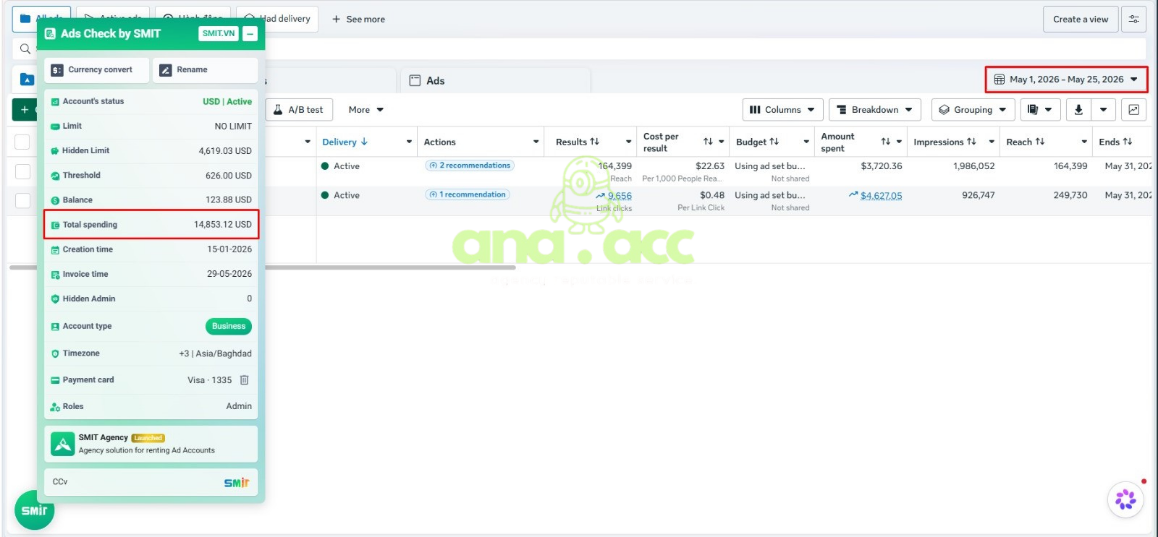Viewport: 1158px width, 537px height.
Task: Click the campaigns folder icon tab
Action: 27,80
